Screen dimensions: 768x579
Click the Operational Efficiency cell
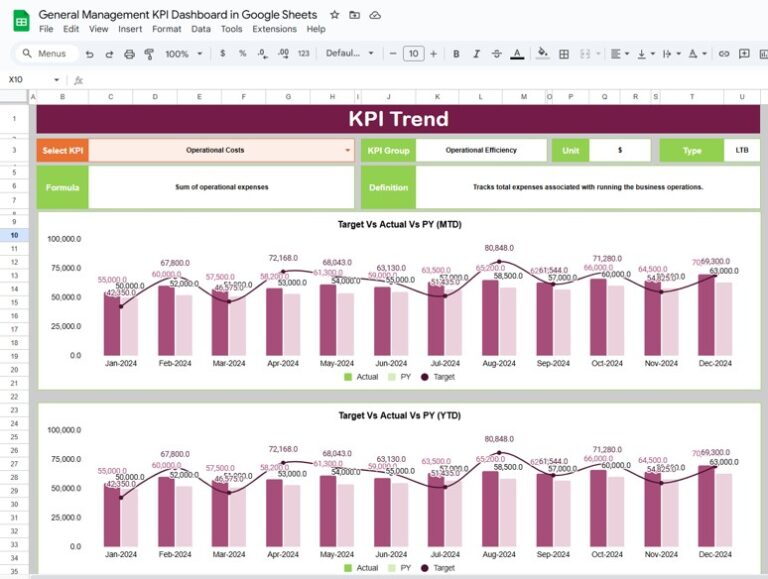(x=481, y=150)
